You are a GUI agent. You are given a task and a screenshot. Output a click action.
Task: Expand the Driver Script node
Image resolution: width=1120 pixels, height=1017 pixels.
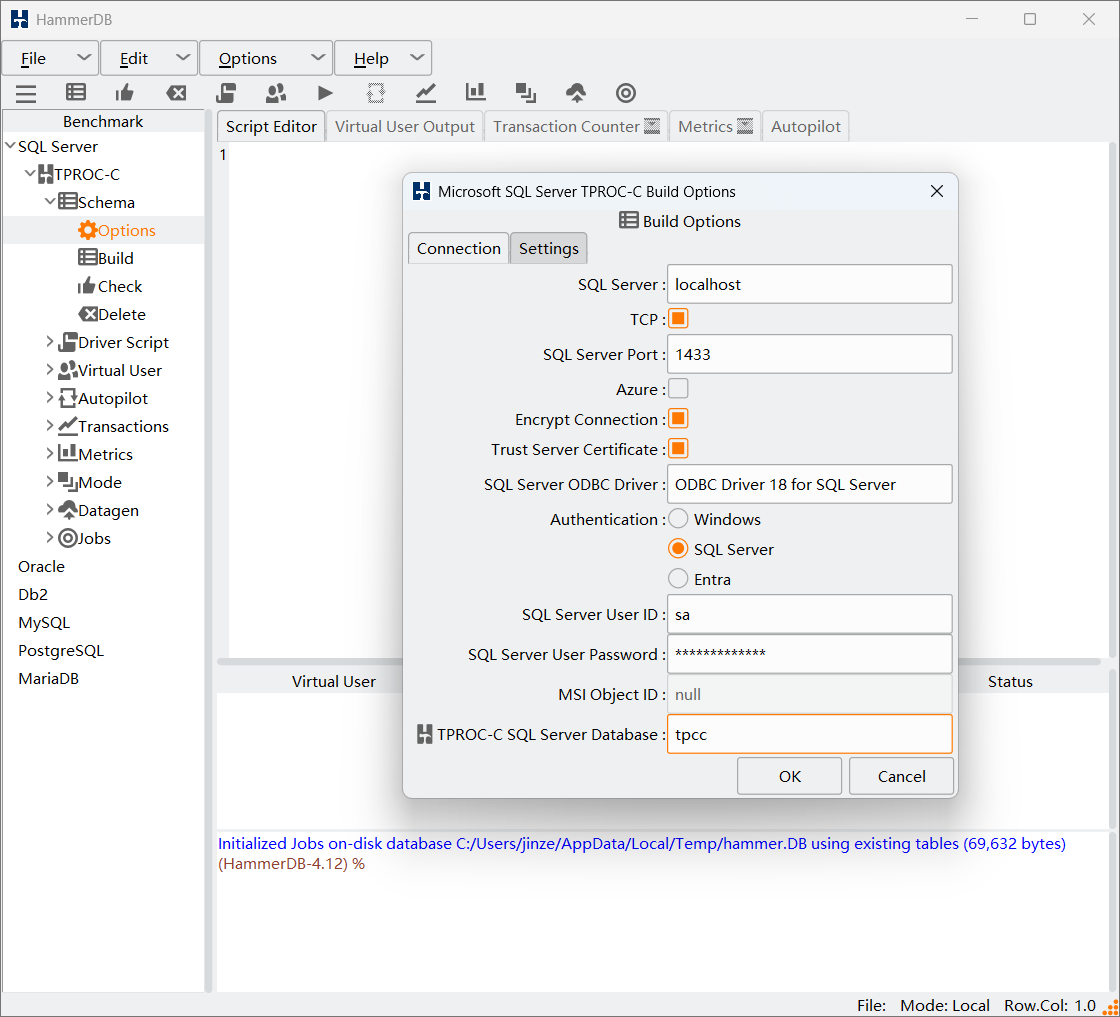(x=50, y=342)
